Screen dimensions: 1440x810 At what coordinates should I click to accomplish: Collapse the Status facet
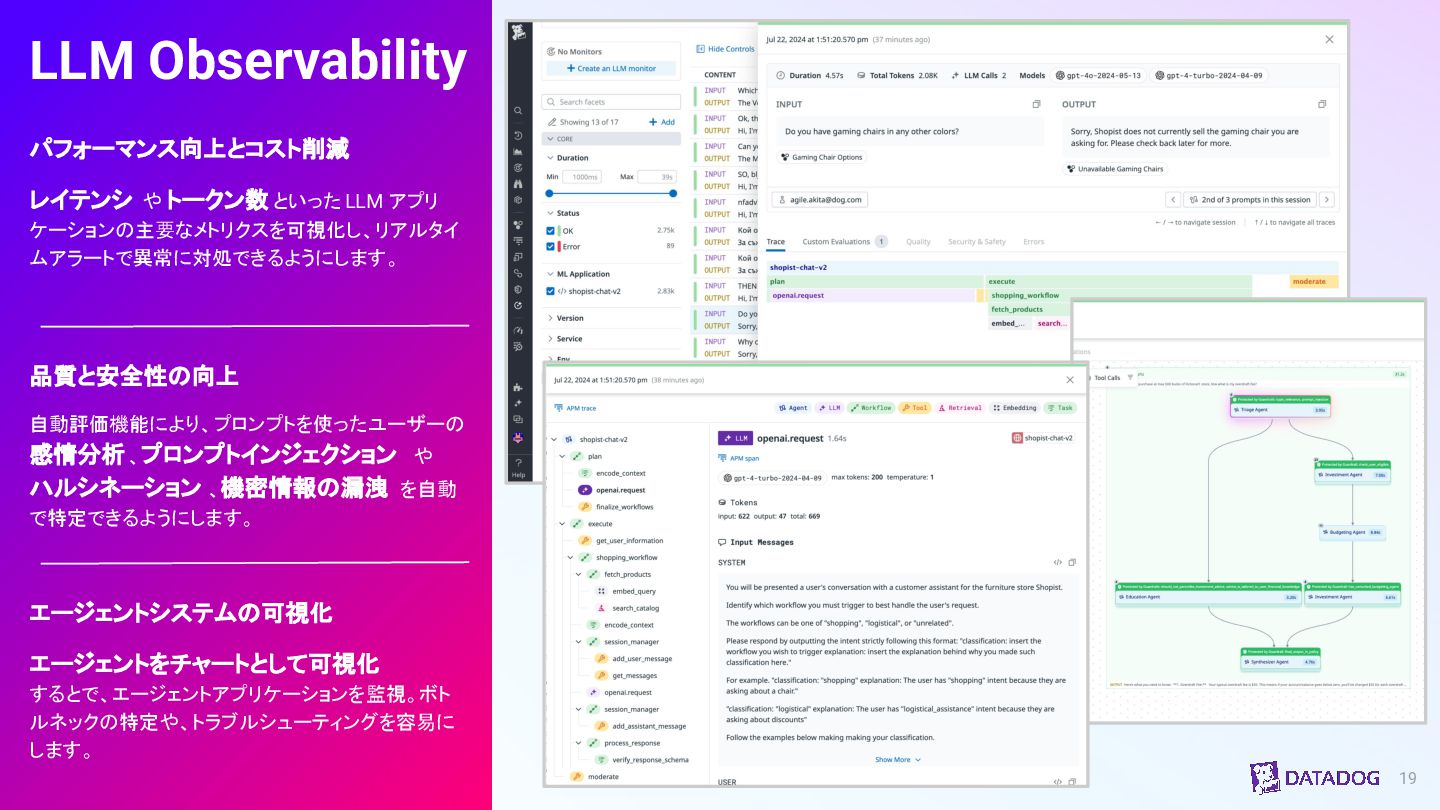(550, 213)
